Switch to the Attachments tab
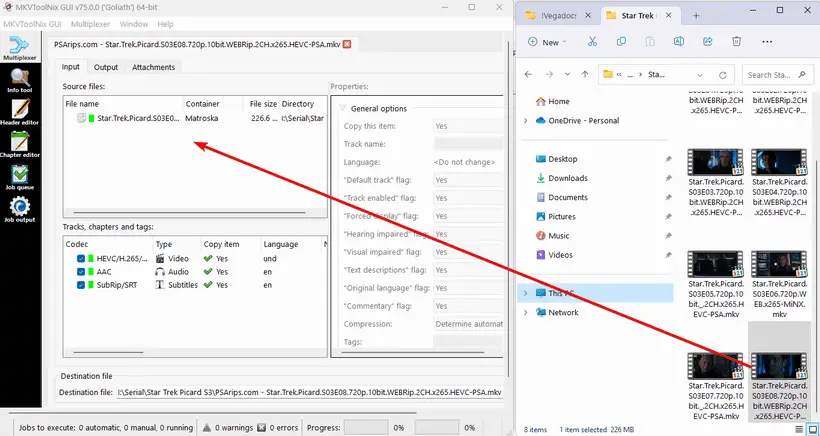 coord(153,67)
